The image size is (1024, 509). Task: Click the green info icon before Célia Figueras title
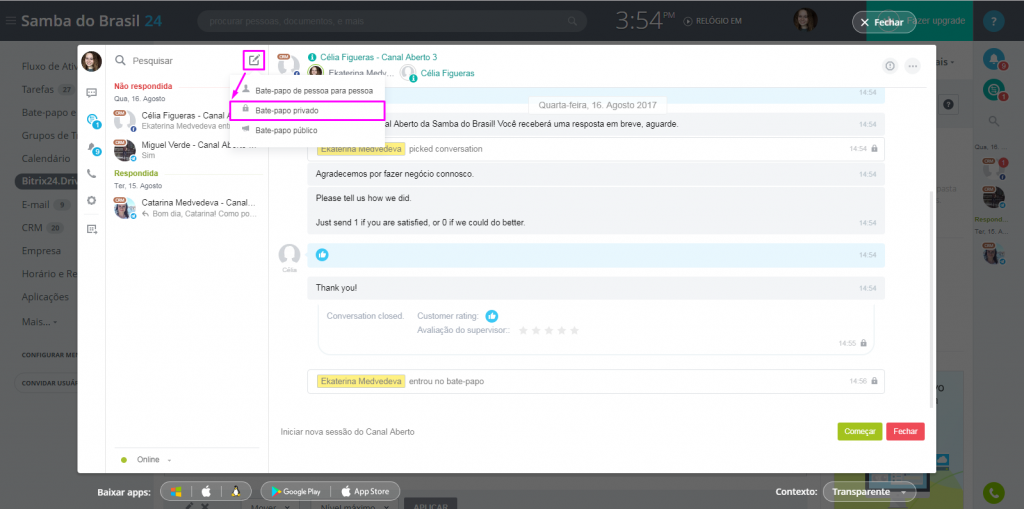pos(312,57)
